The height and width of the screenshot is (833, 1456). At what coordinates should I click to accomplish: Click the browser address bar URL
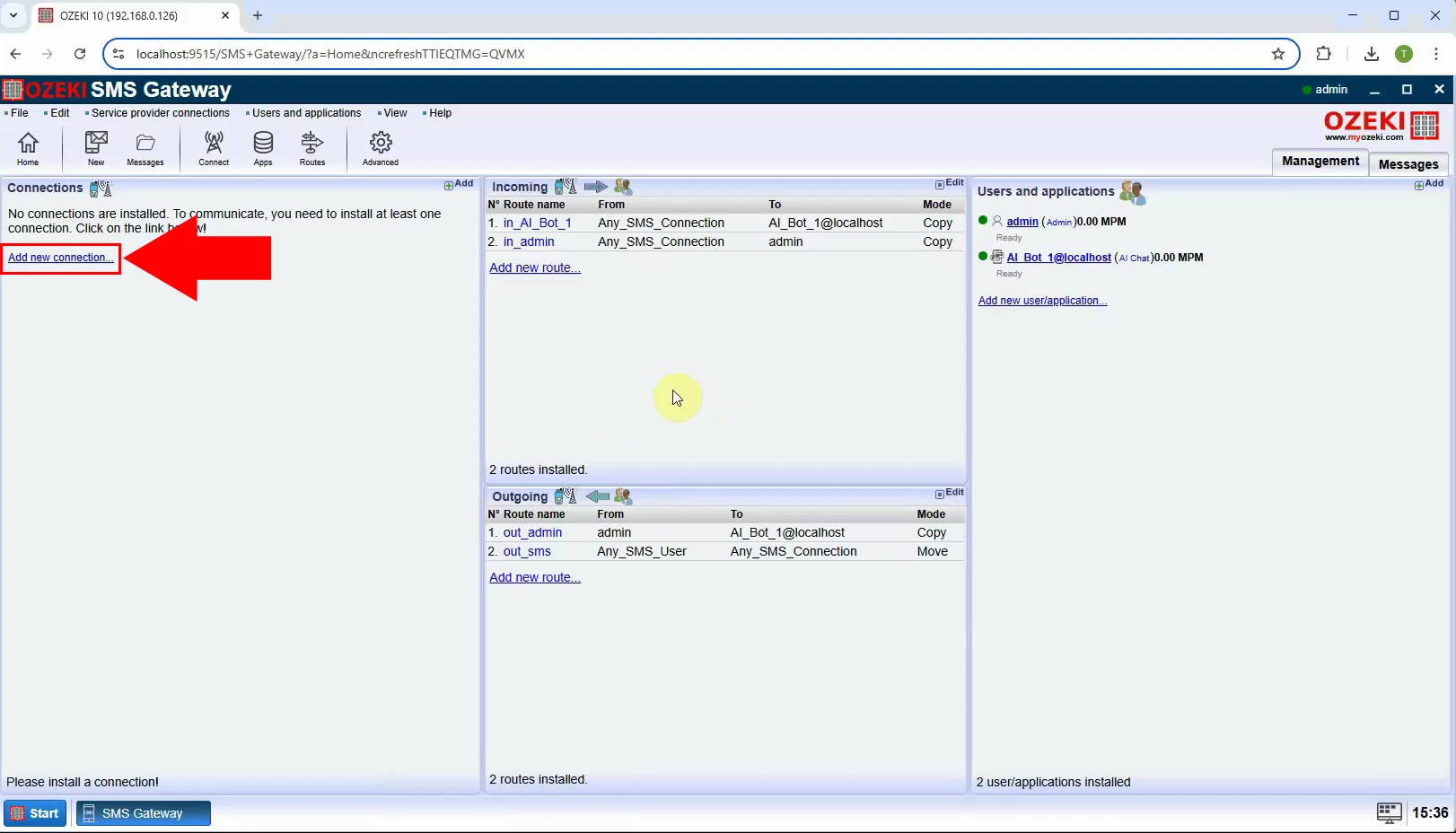(330, 54)
